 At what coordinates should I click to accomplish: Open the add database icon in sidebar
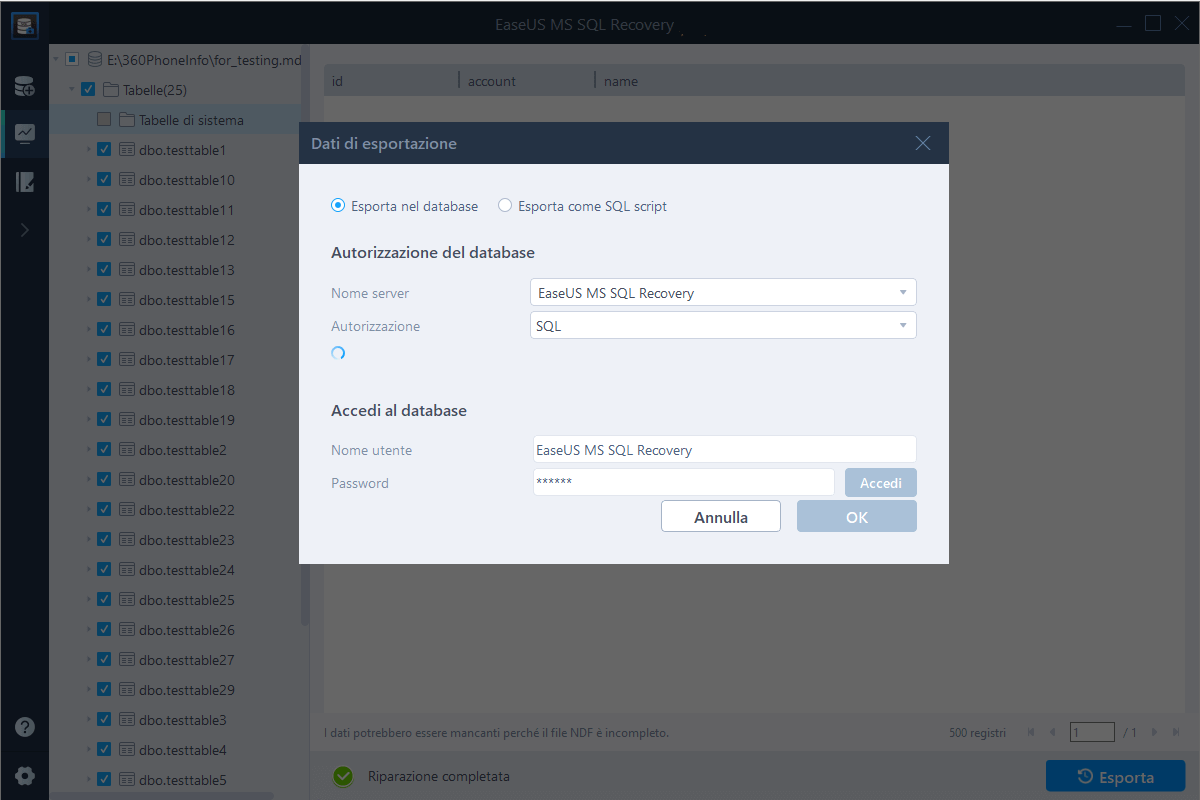click(25, 87)
